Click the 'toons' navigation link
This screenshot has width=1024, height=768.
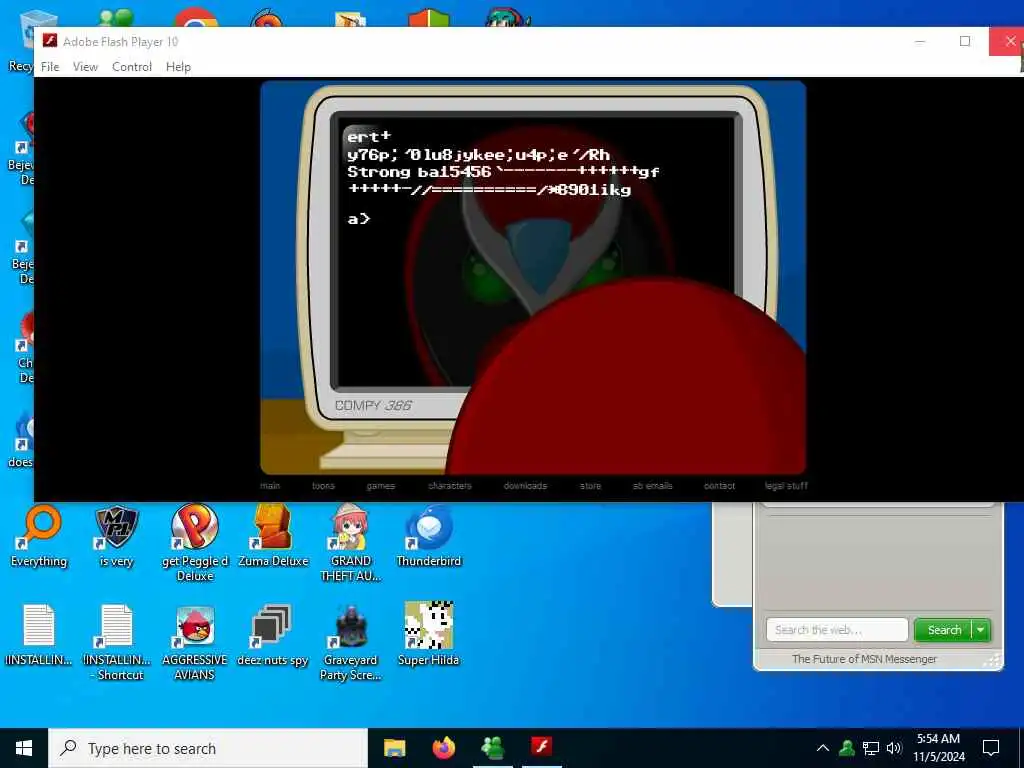(x=323, y=486)
